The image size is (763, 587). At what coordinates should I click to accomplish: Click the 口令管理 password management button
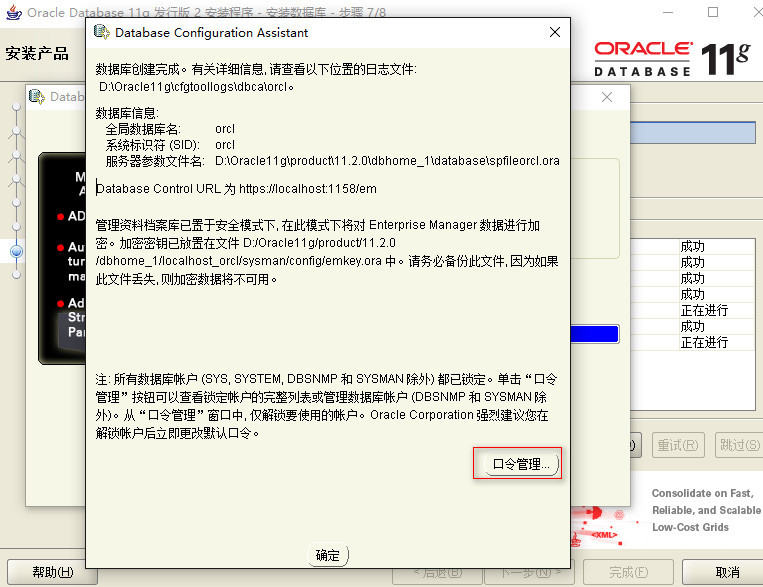pos(516,464)
